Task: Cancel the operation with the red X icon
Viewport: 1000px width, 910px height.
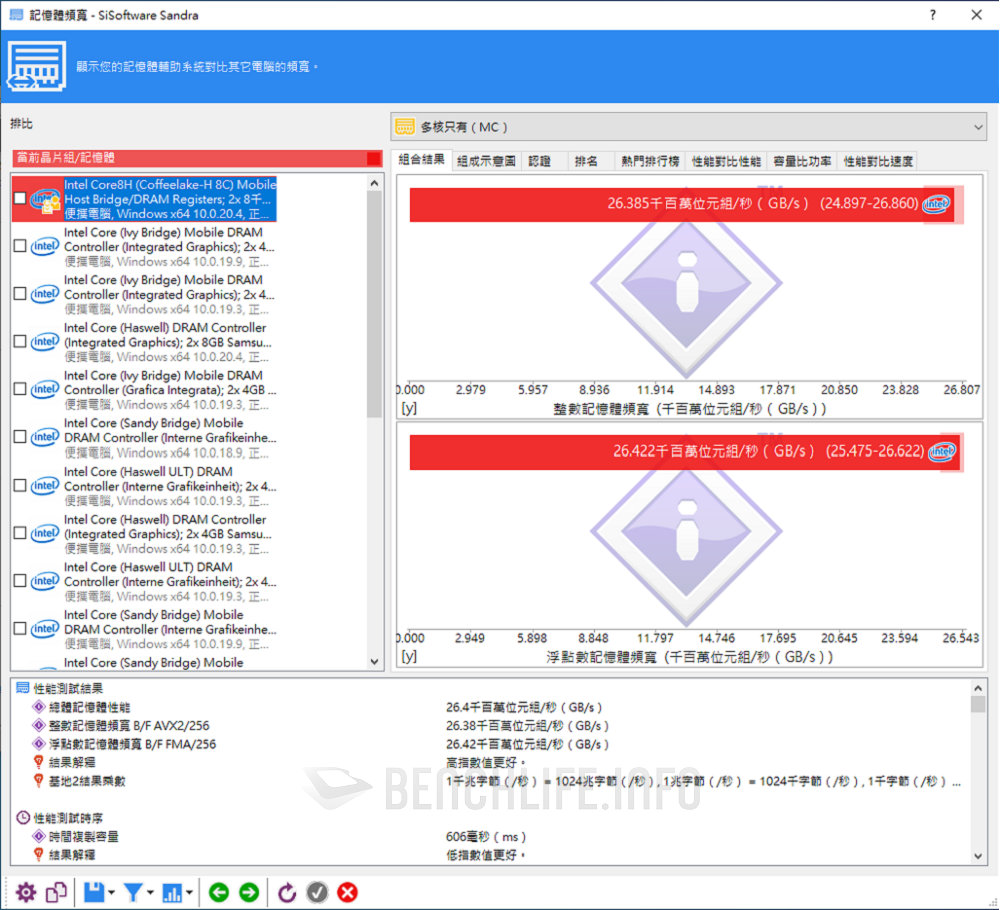Action: coord(347,892)
